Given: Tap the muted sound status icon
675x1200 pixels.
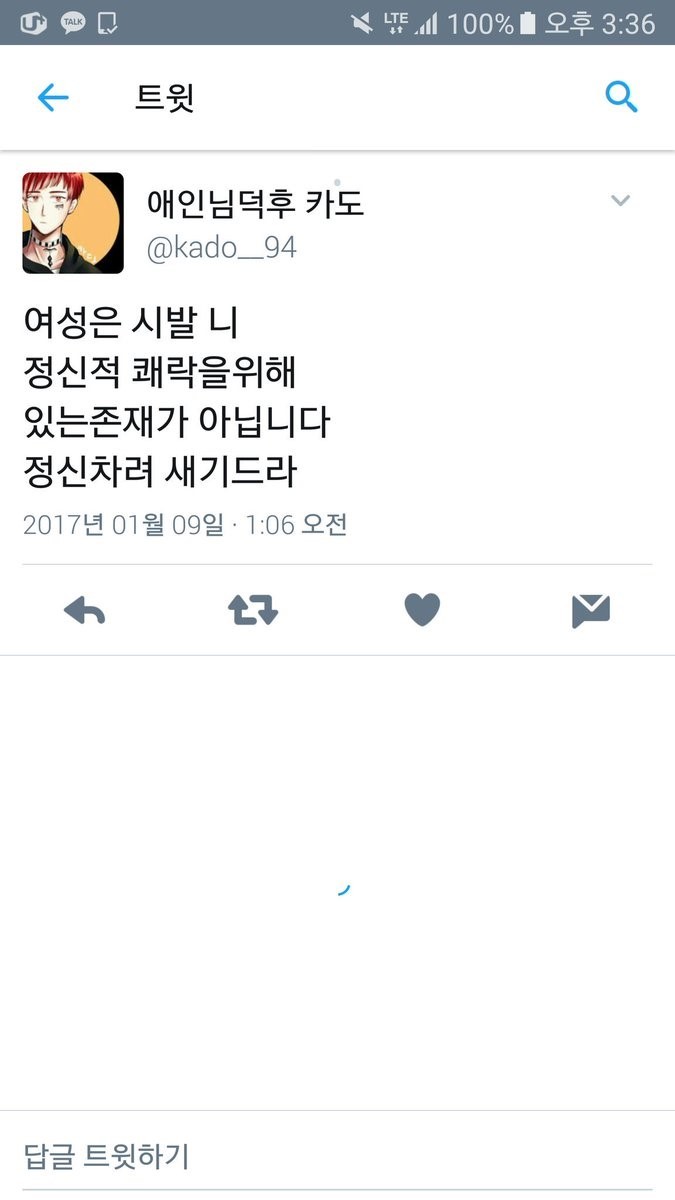Looking at the screenshot, I should [362, 23].
